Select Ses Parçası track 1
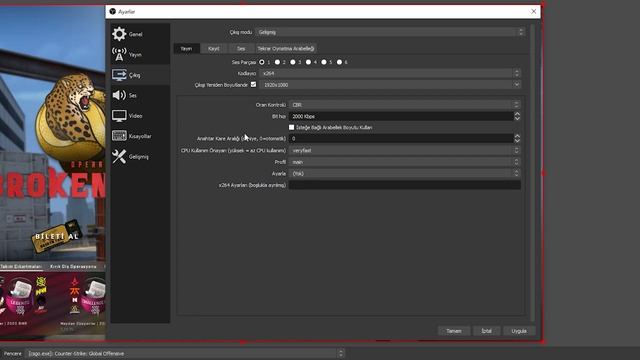The width and height of the screenshot is (640, 360). pyautogui.click(x=262, y=62)
